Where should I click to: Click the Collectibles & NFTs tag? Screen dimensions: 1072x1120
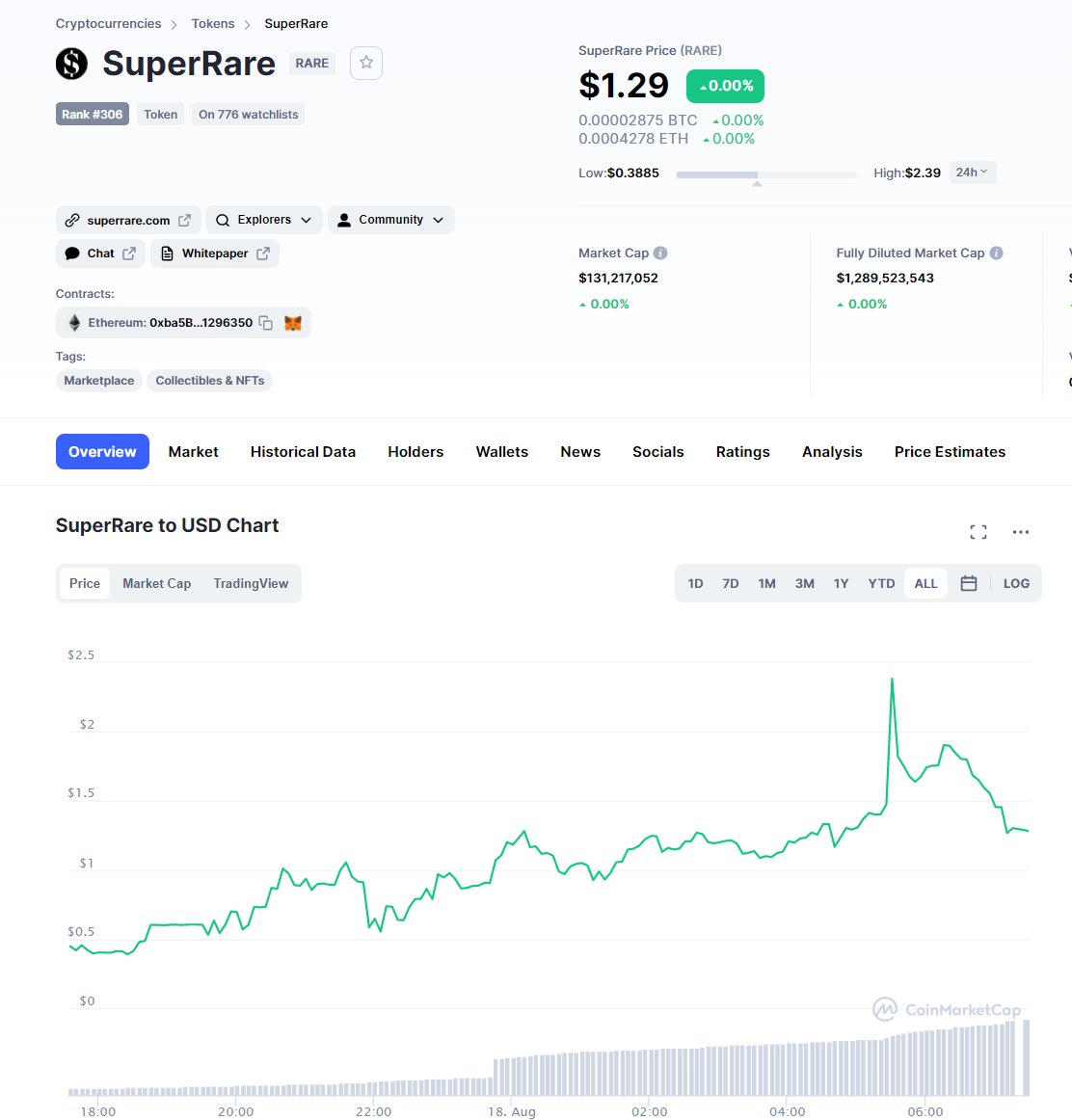click(x=210, y=381)
